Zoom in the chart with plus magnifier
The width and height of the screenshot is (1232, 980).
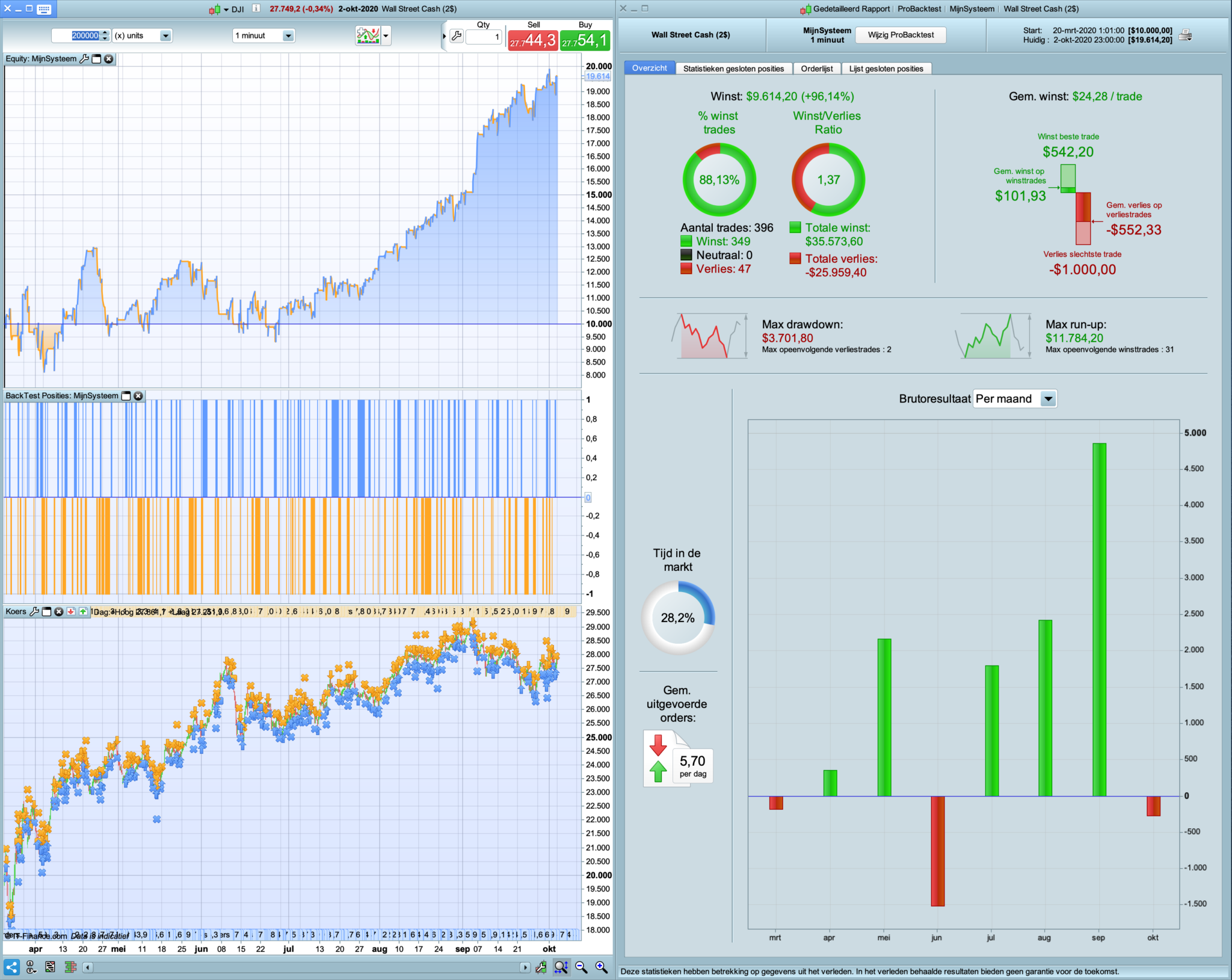601,967
